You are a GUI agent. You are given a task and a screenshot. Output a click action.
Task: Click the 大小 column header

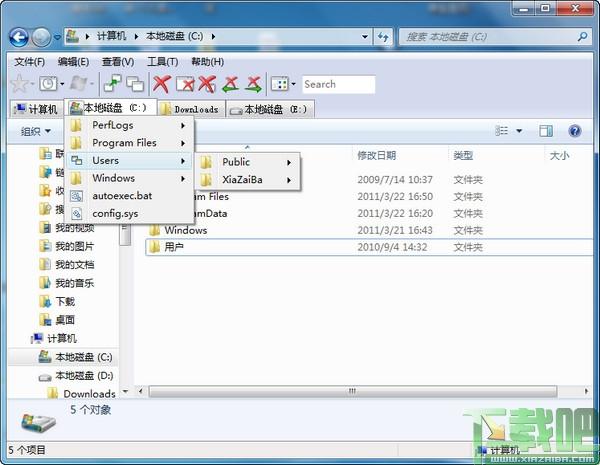tap(569, 155)
